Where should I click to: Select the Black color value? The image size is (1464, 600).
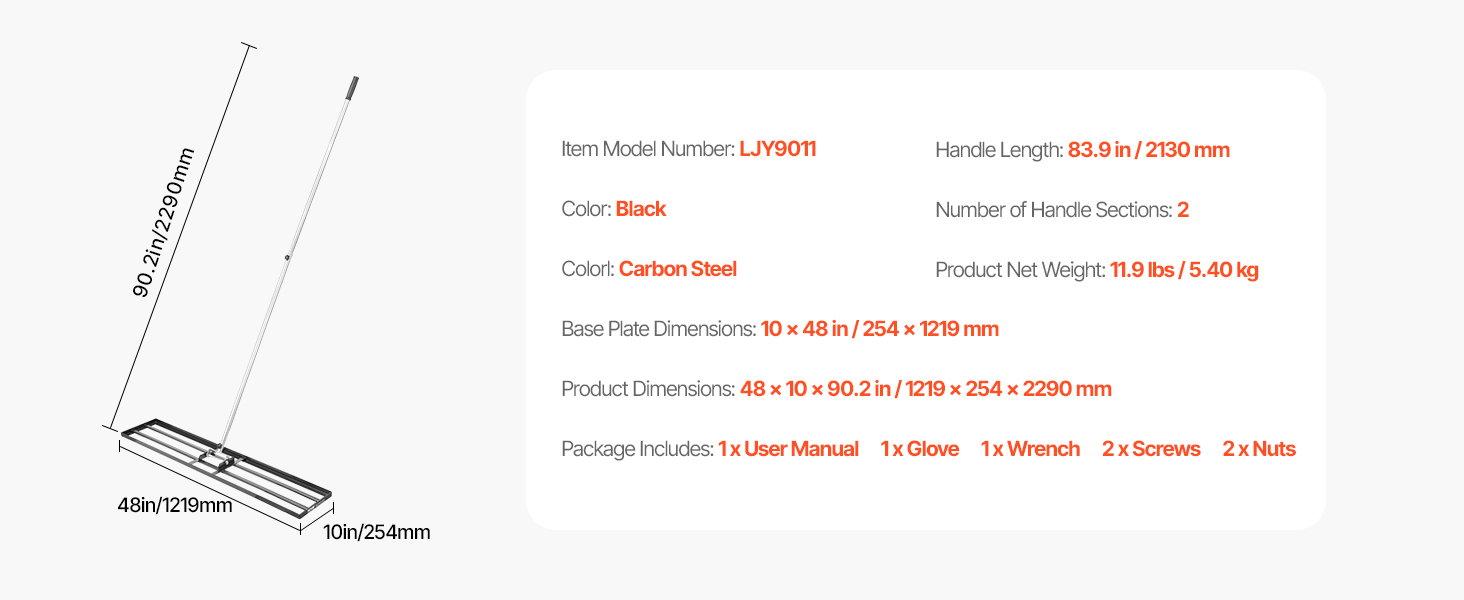coord(640,209)
